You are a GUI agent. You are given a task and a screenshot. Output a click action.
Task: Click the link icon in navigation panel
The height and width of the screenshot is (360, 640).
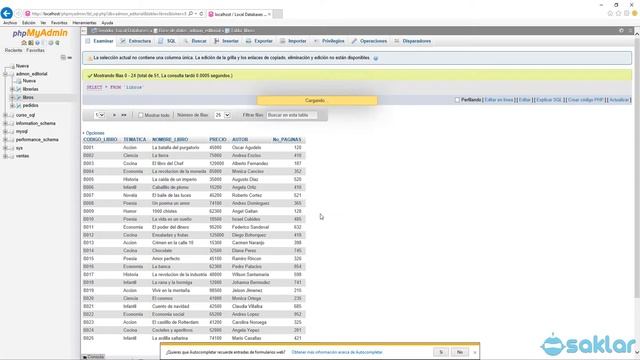[x=70, y=58]
